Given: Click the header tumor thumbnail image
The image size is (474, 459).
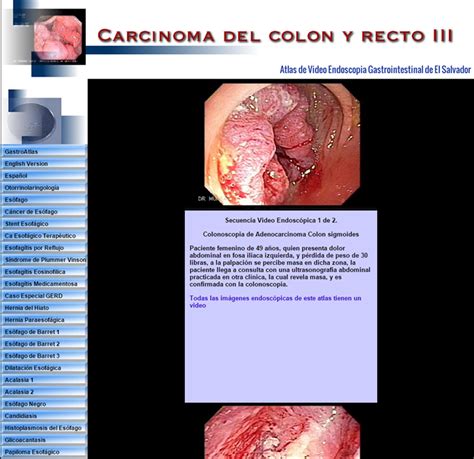Looking at the screenshot, I should click(58, 39).
